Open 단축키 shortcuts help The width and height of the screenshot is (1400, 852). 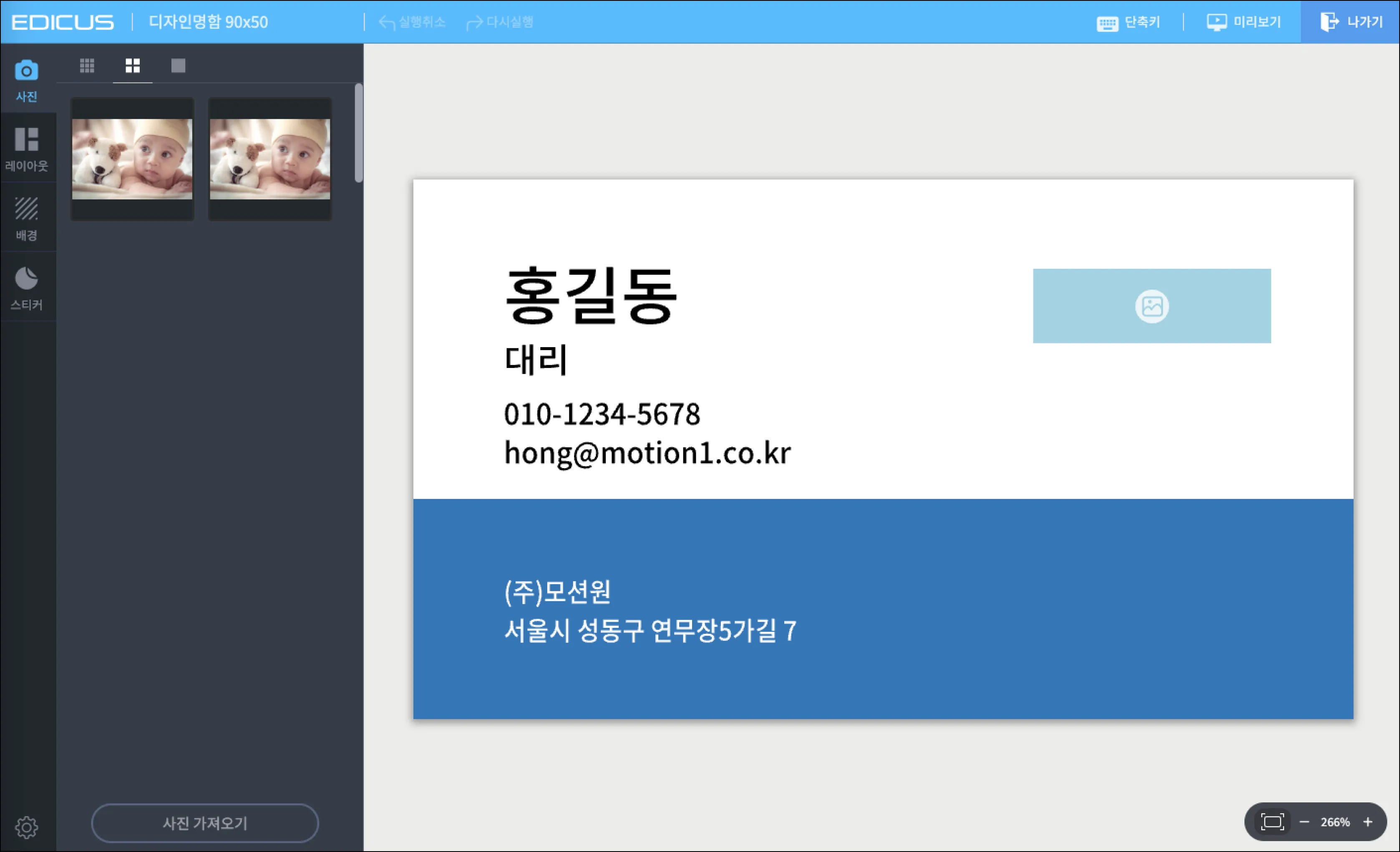pyautogui.click(x=1128, y=22)
